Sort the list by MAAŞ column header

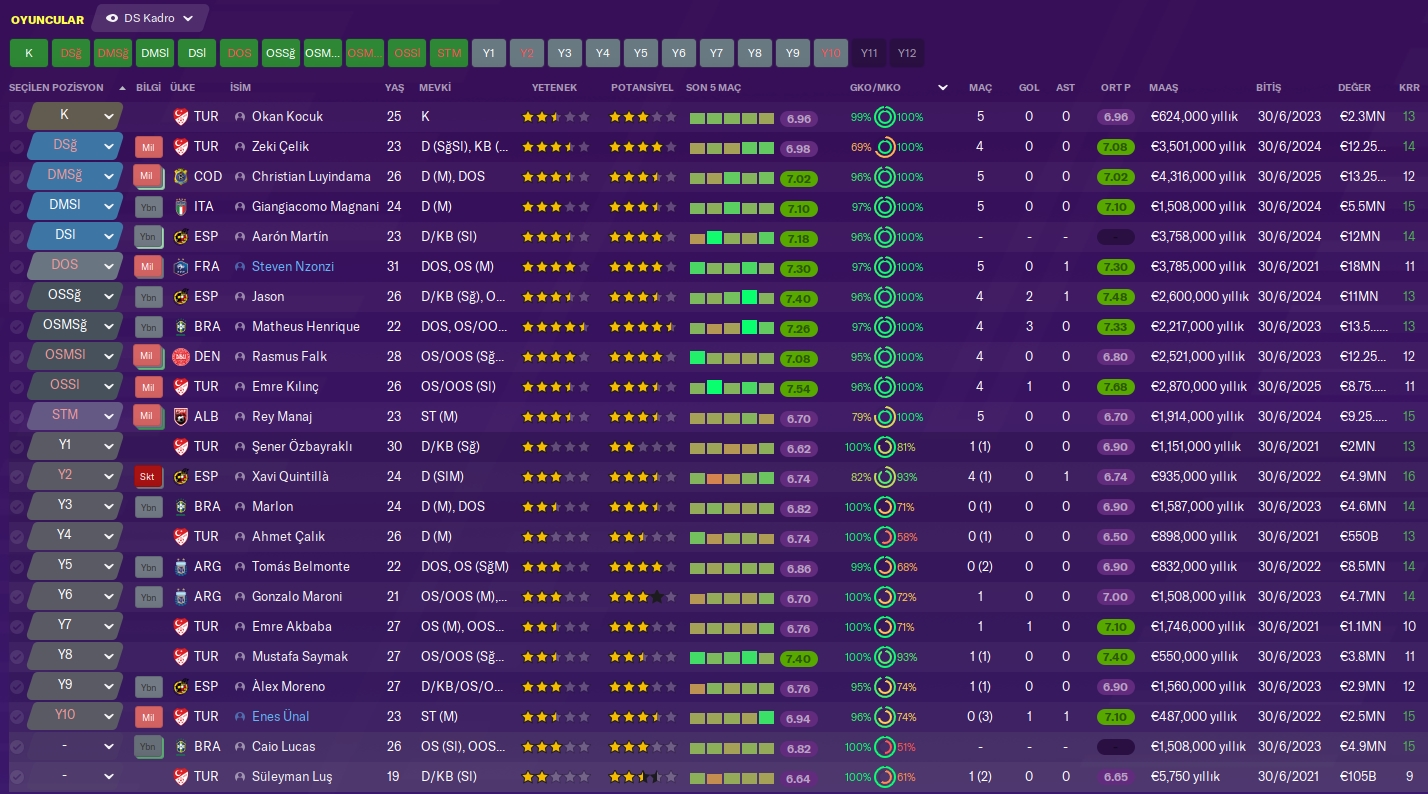point(1163,88)
